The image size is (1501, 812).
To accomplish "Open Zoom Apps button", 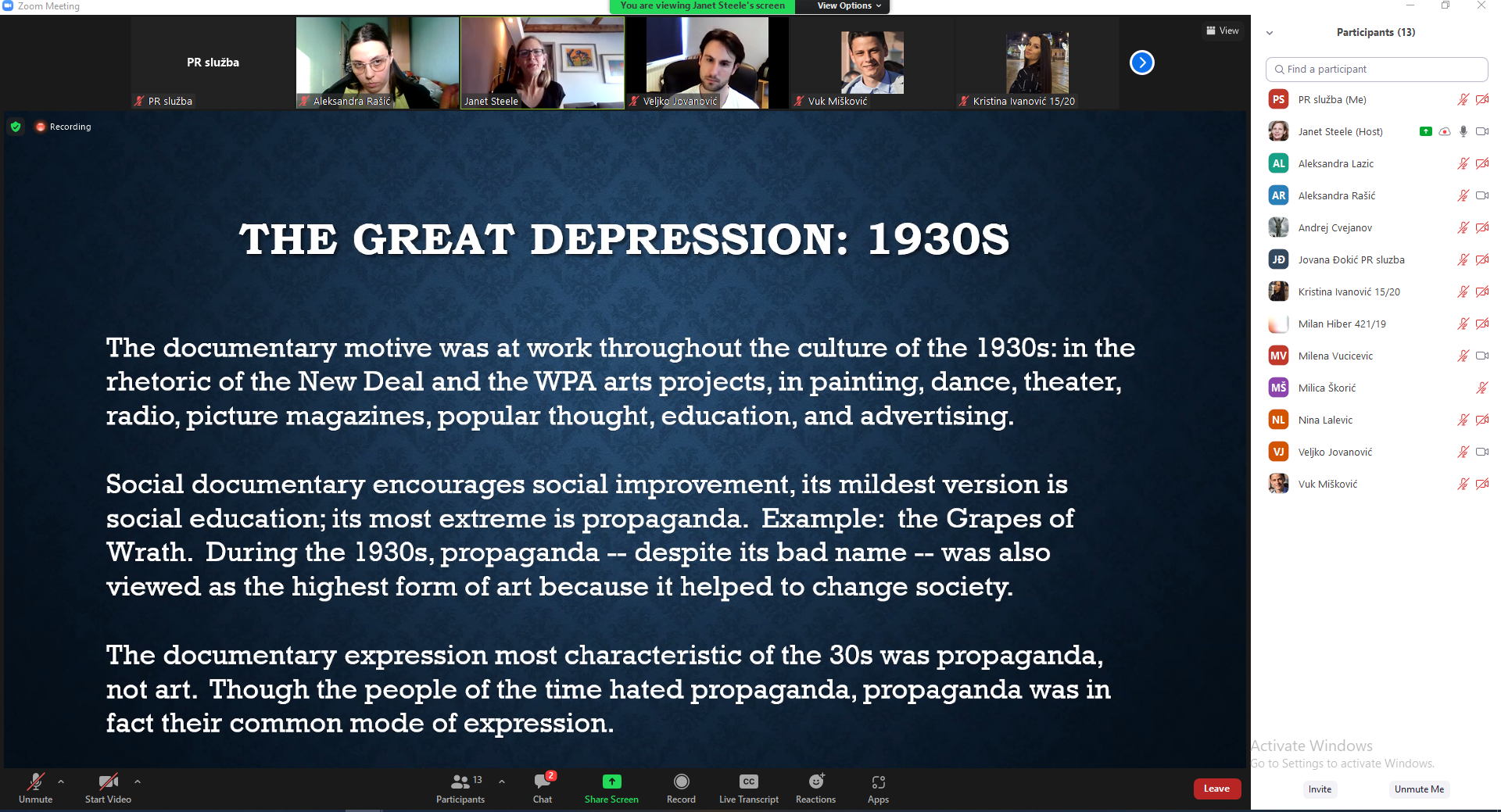I will point(878,788).
